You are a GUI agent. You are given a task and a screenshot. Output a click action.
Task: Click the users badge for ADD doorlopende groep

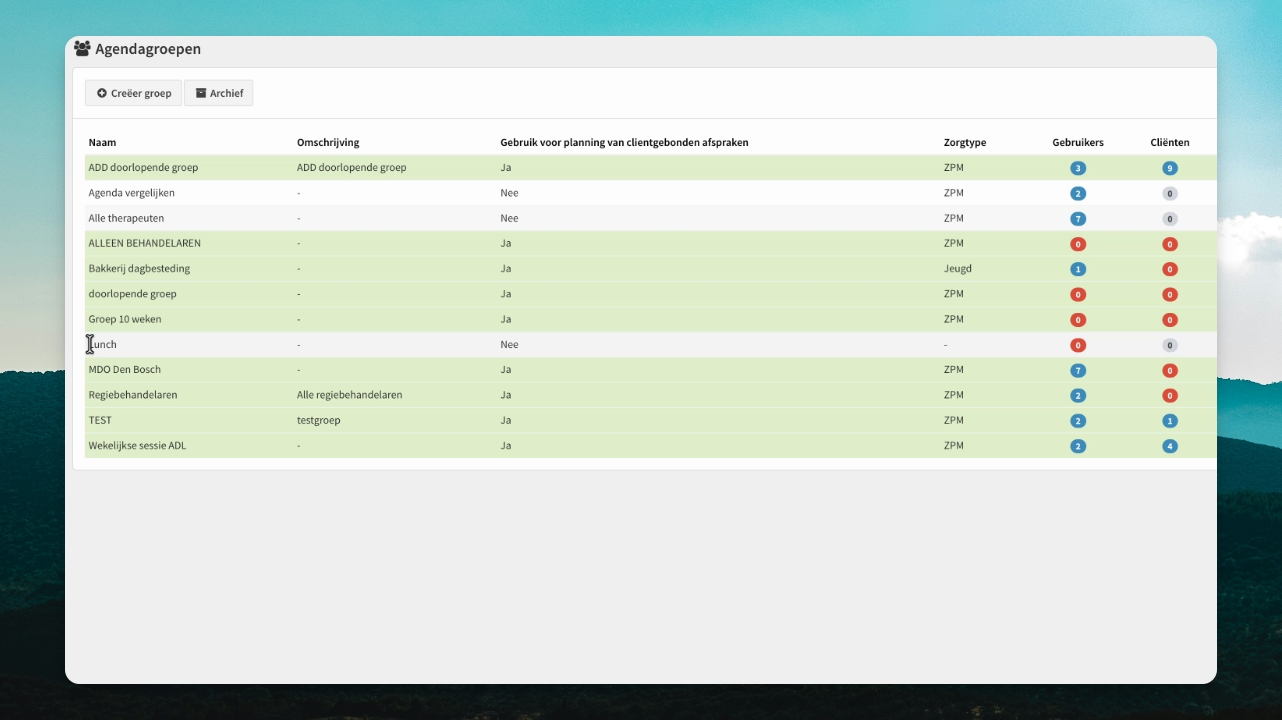pyautogui.click(x=1078, y=168)
